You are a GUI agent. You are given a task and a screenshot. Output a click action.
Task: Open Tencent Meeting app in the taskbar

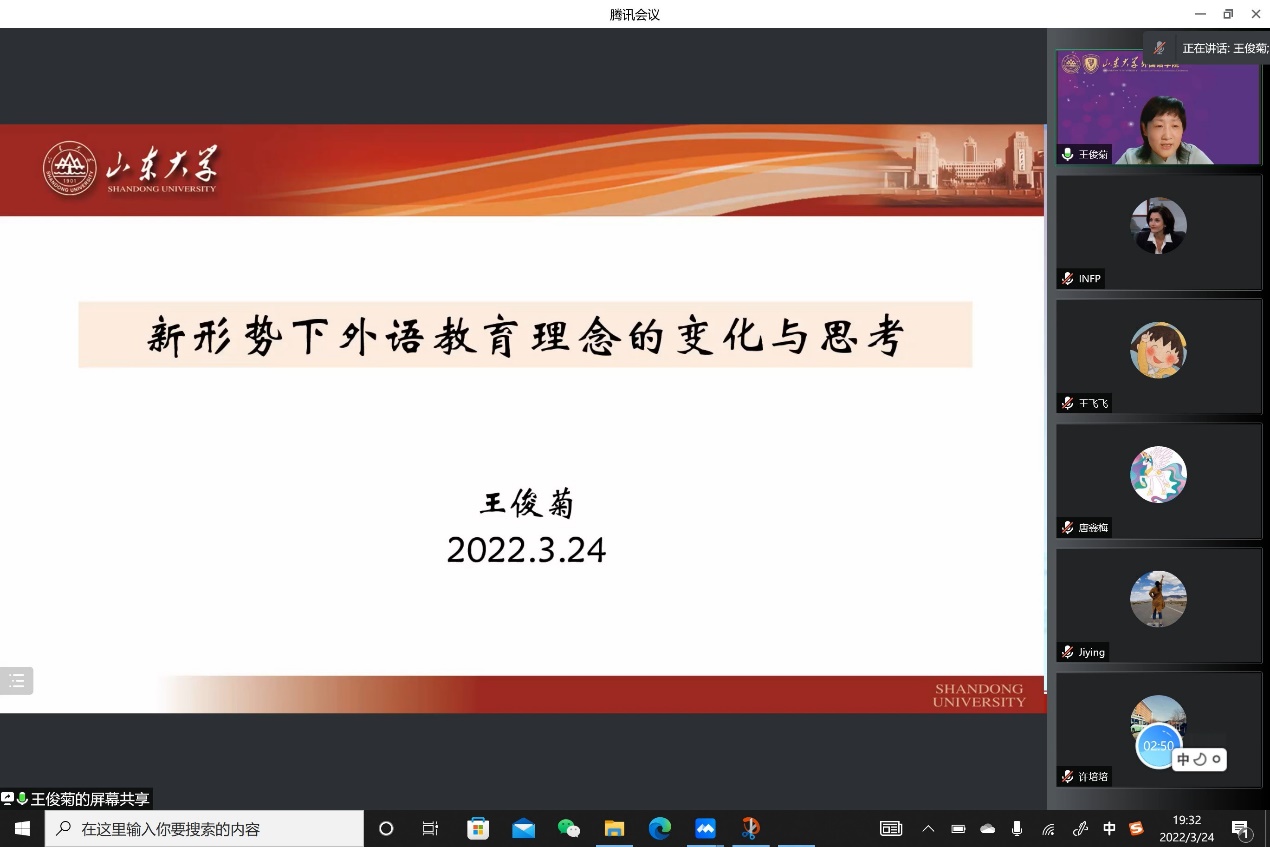coord(705,828)
